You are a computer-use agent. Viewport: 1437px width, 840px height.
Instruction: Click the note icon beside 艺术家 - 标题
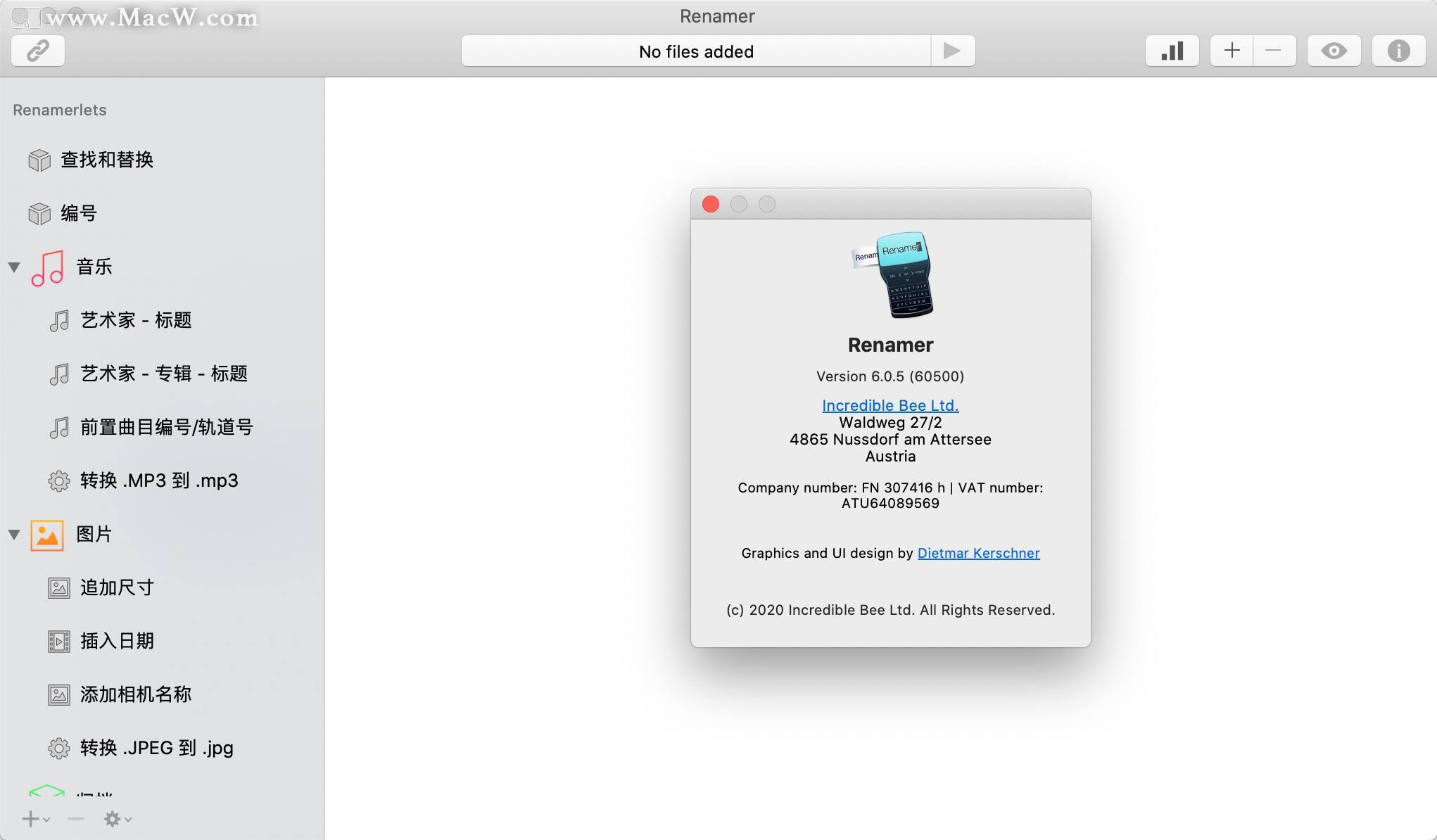59,320
